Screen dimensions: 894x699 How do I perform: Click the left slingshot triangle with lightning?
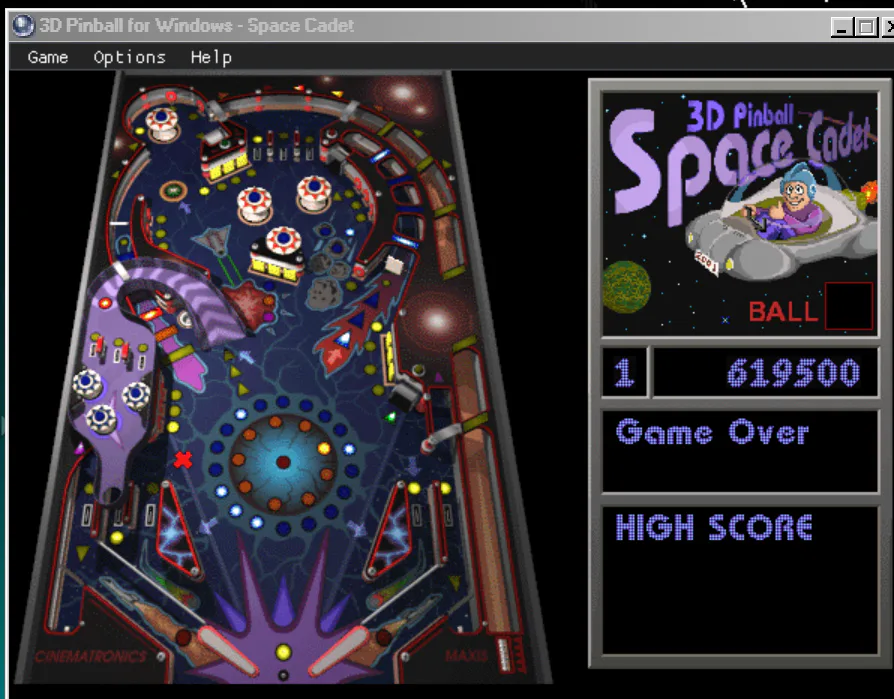[x=178, y=530]
